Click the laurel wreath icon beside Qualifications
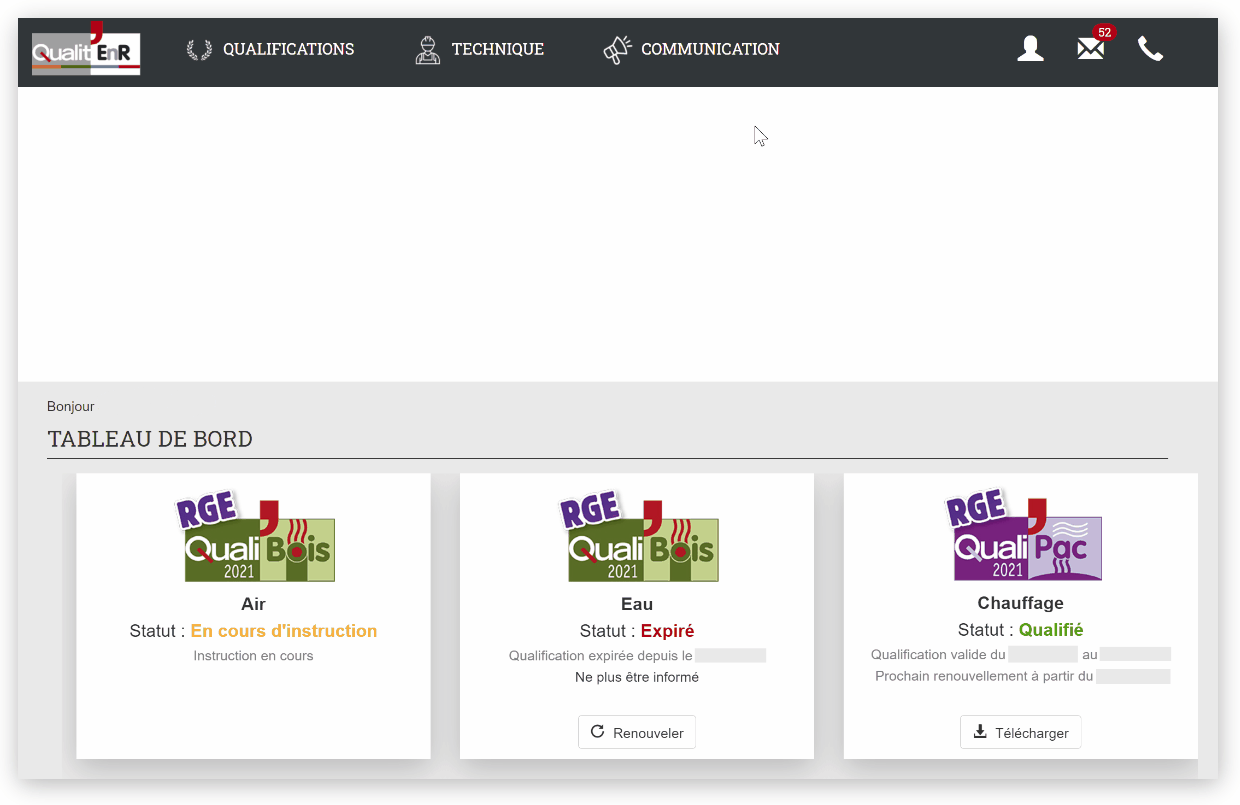 (199, 50)
